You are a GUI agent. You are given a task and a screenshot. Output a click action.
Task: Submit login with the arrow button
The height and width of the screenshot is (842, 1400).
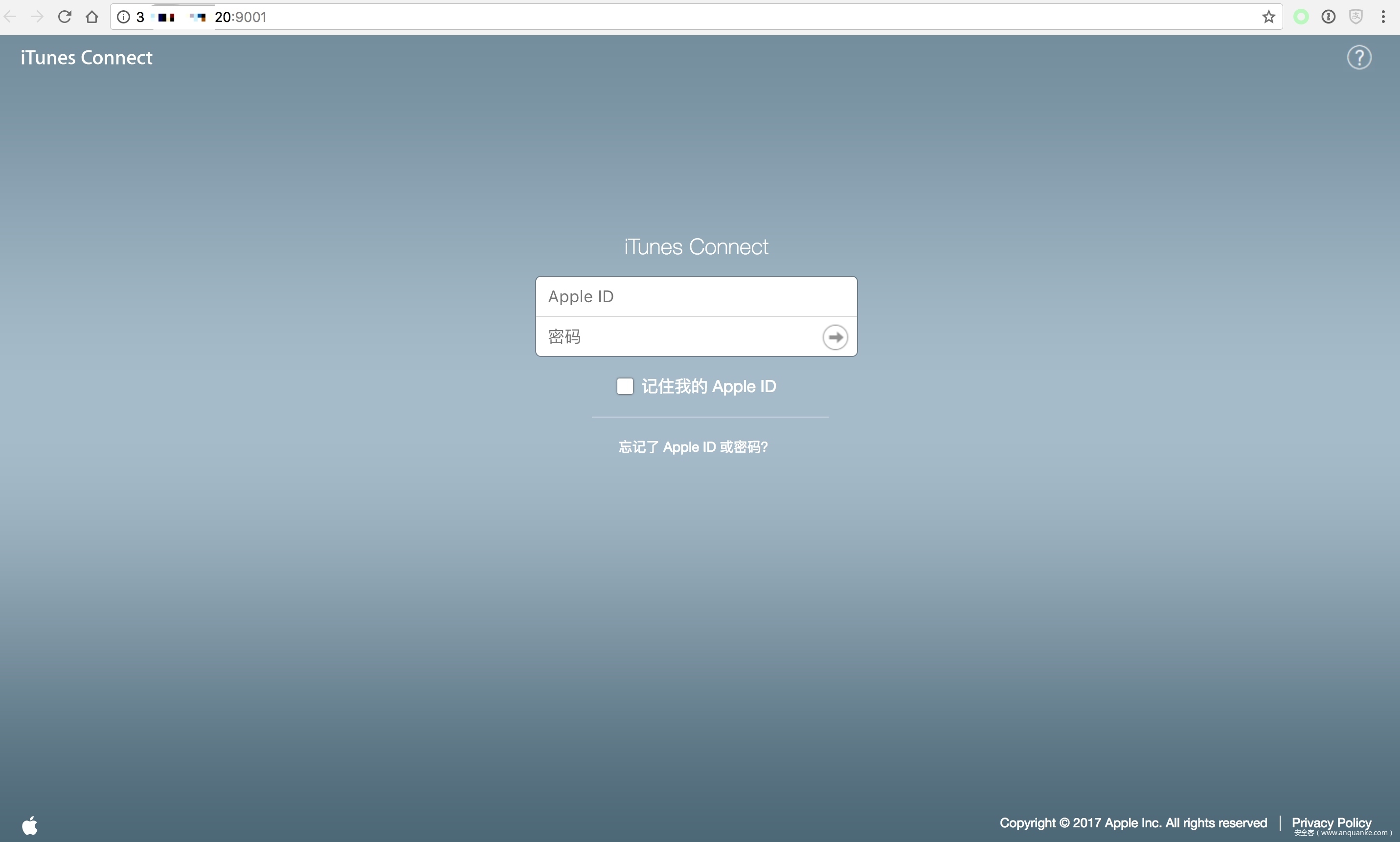(x=835, y=337)
